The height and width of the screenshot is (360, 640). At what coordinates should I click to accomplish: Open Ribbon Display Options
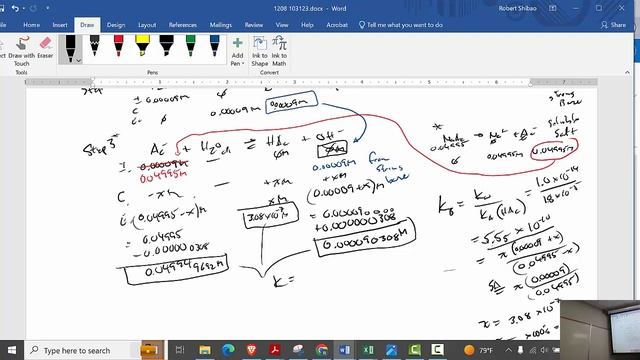(x=552, y=8)
